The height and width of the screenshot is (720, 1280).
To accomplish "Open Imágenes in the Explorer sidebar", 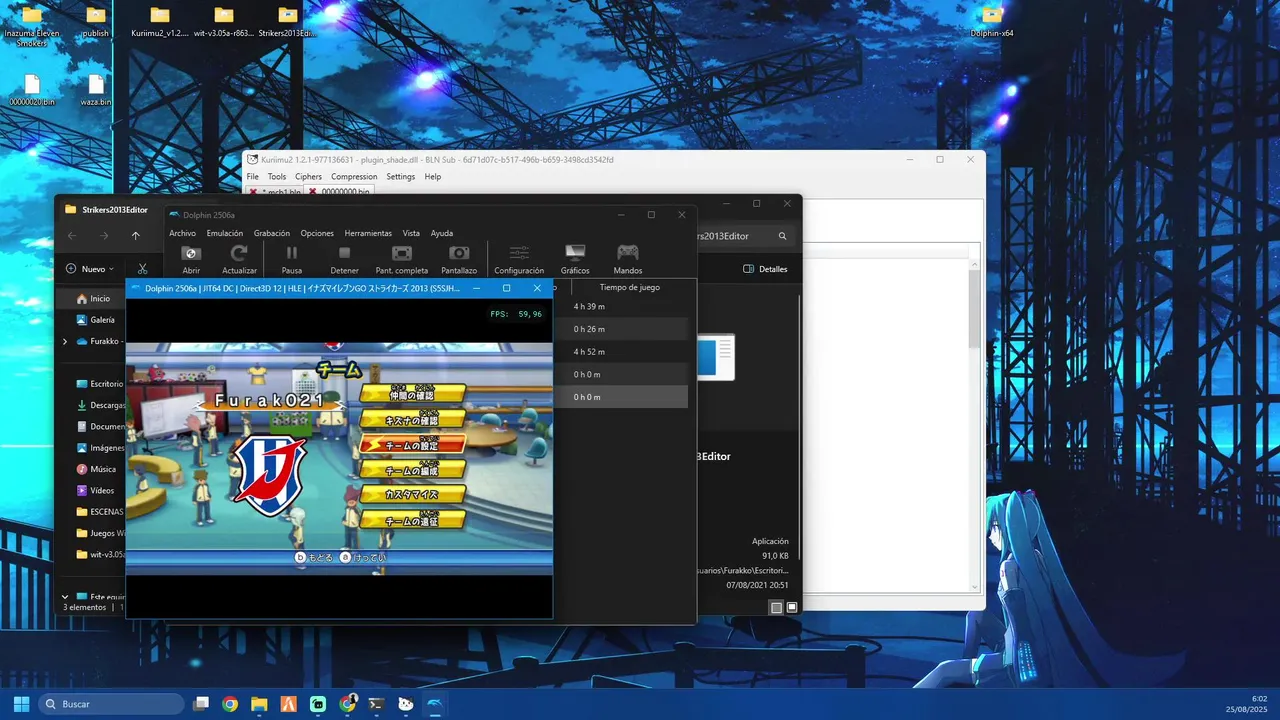I will pos(99,448).
